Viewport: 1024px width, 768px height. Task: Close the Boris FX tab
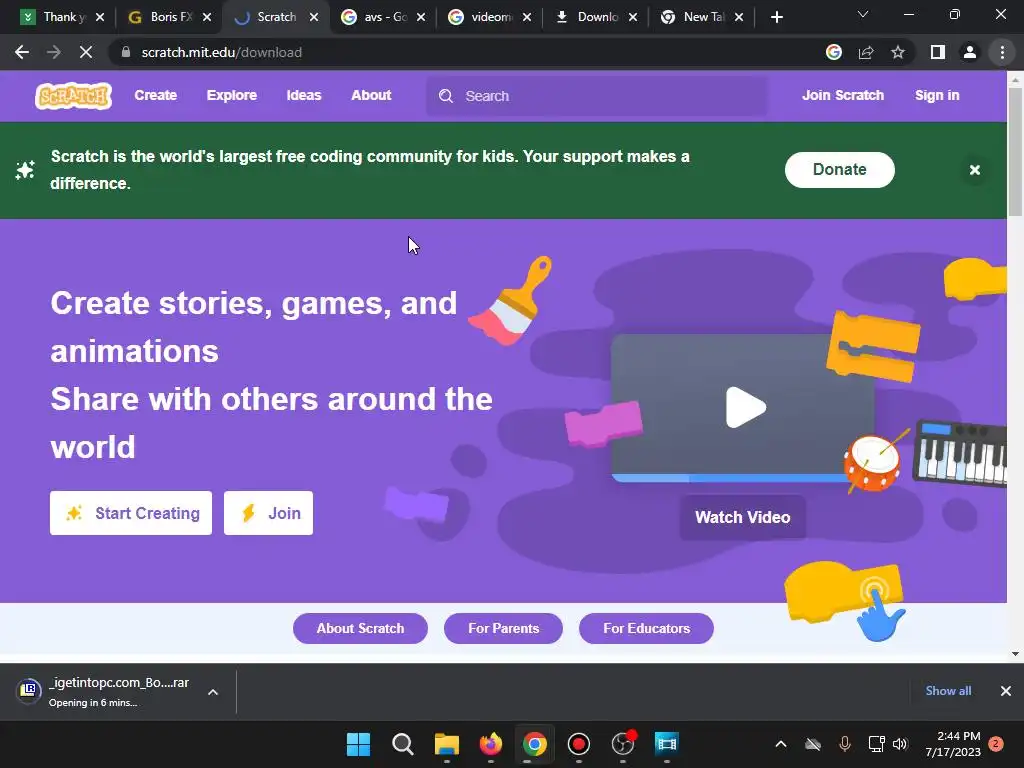(x=207, y=17)
